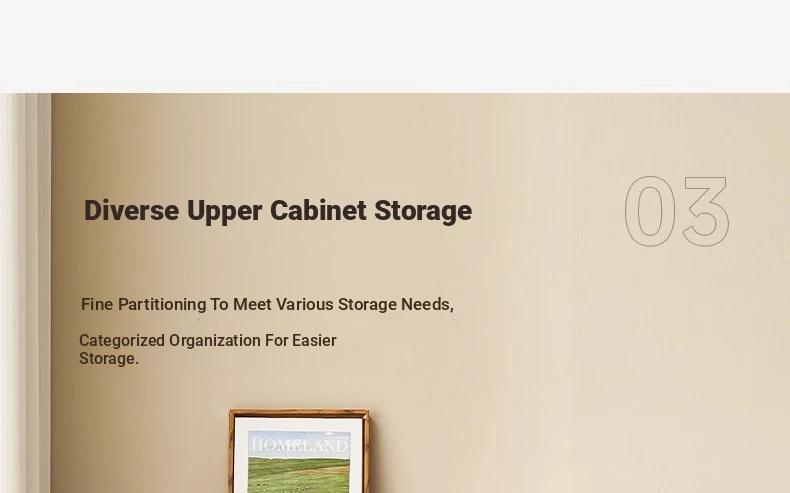Click the green meadow in the framed picture

tap(299, 475)
